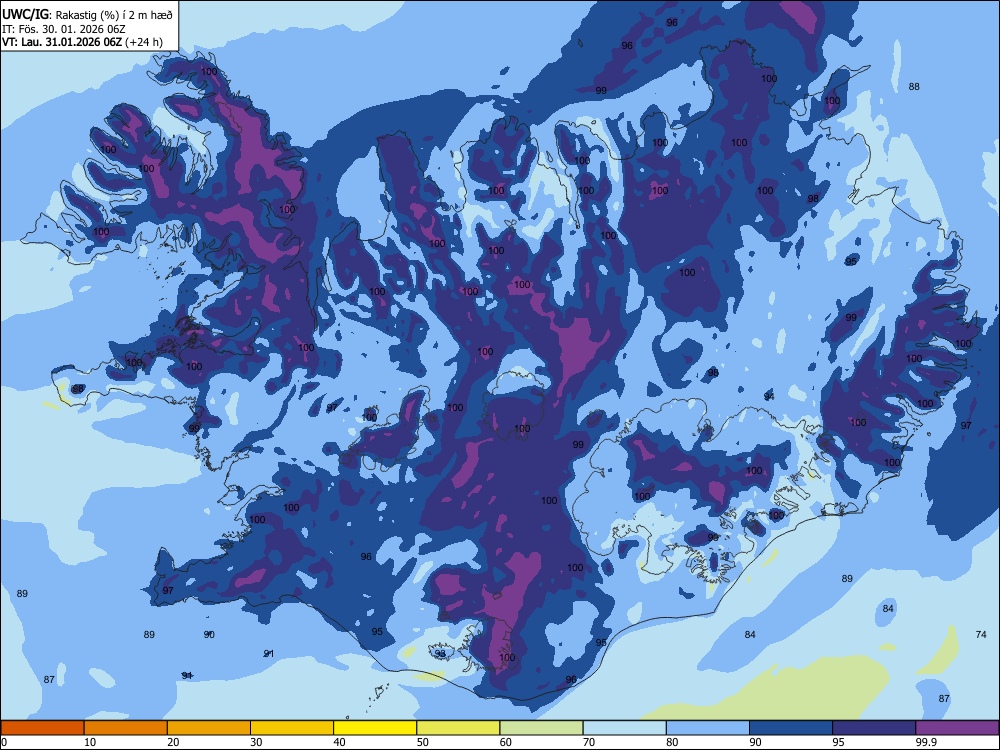Click the light green 60–70 legend swatch
Screen dimensions: 1000x750
(x=541, y=728)
